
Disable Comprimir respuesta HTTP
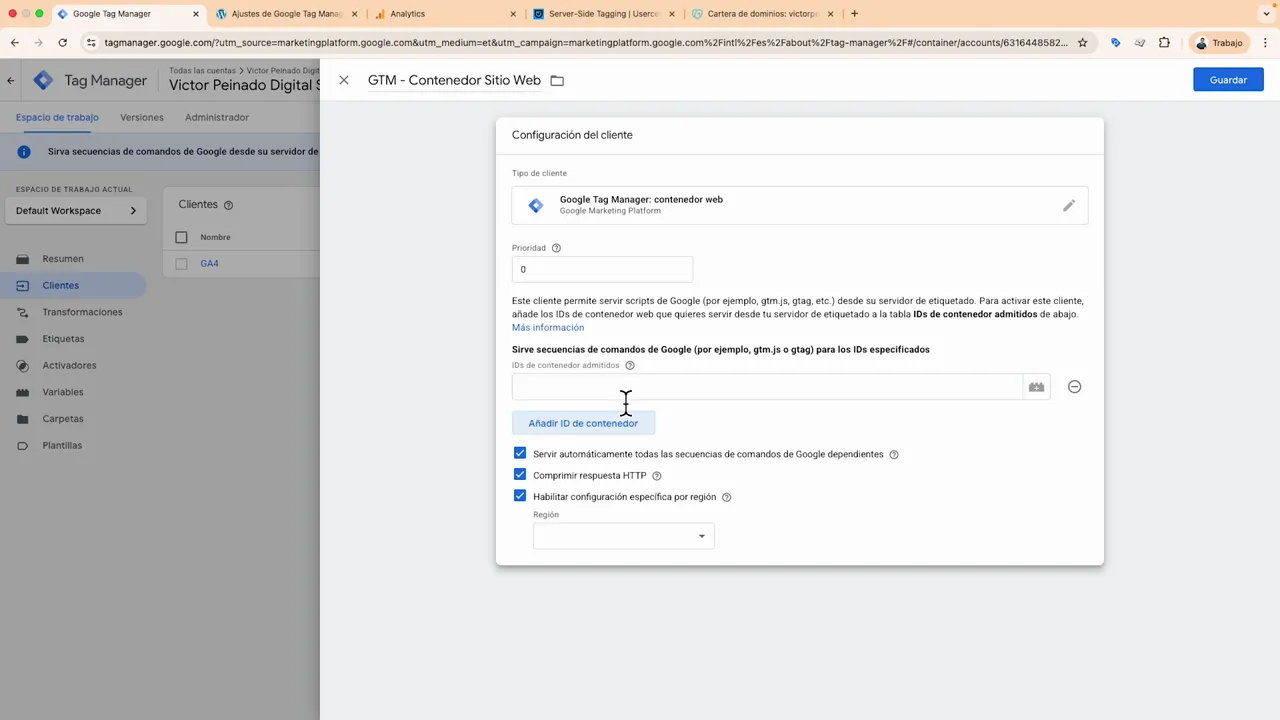[519, 474]
